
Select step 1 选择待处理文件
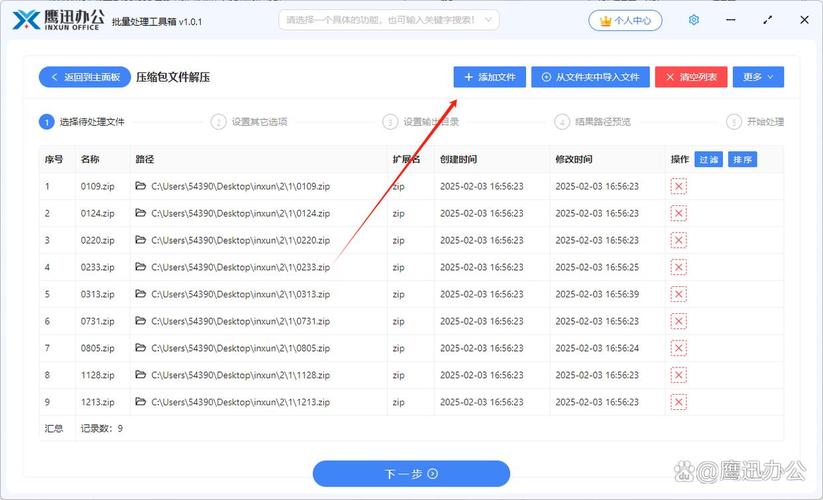pyautogui.click(x=82, y=122)
